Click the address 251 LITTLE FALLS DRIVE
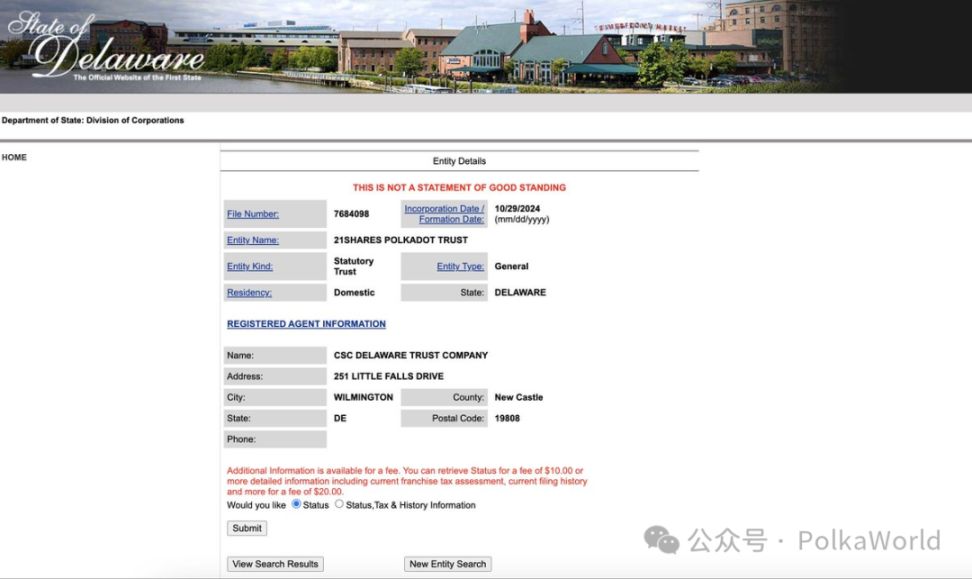The image size is (972, 579). pos(389,376)
